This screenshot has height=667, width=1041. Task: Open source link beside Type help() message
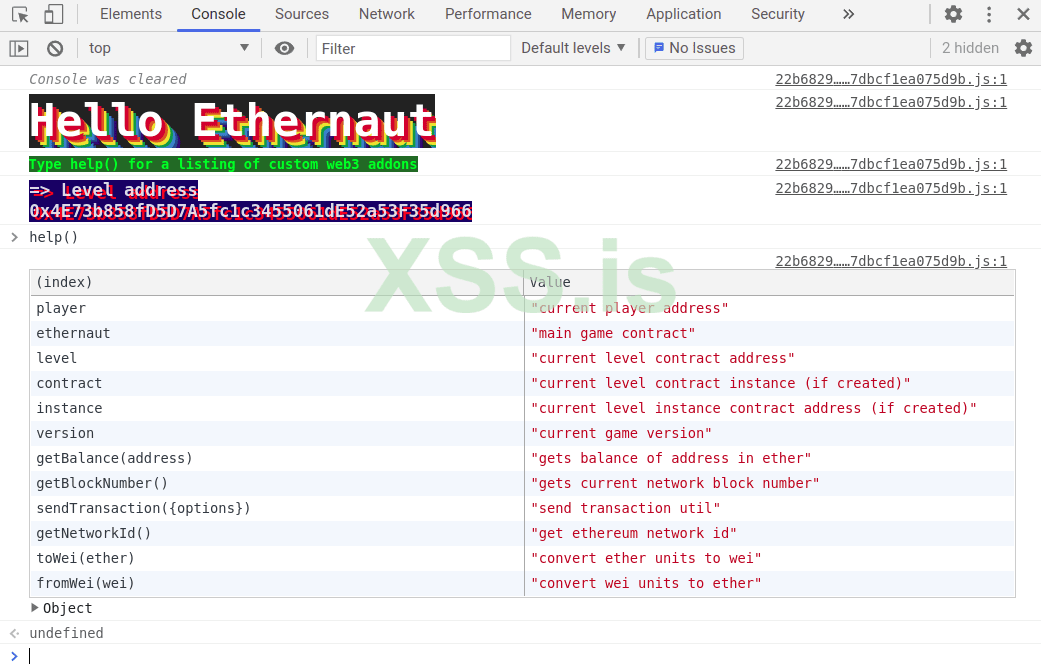click(891, 164)
